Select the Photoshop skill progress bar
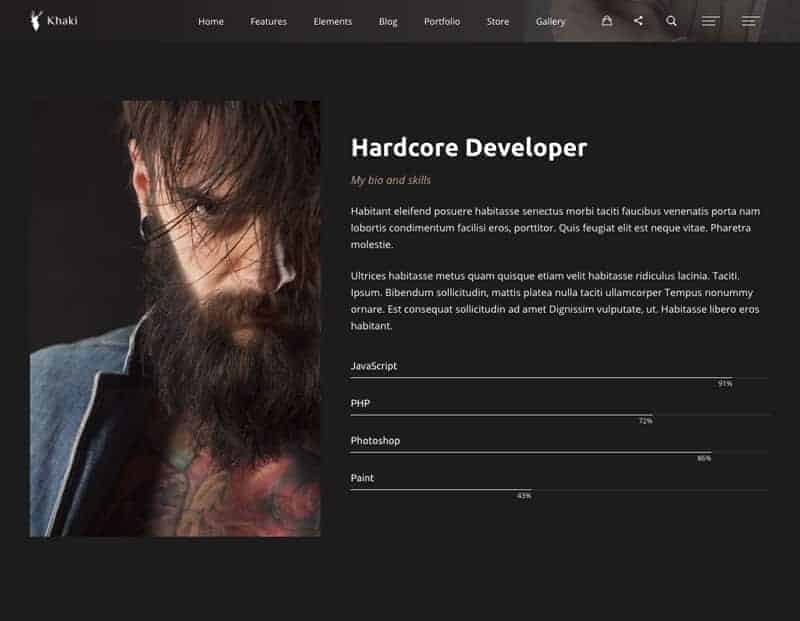The height and width of the screenshot is (621, 800). coord(530,452)
